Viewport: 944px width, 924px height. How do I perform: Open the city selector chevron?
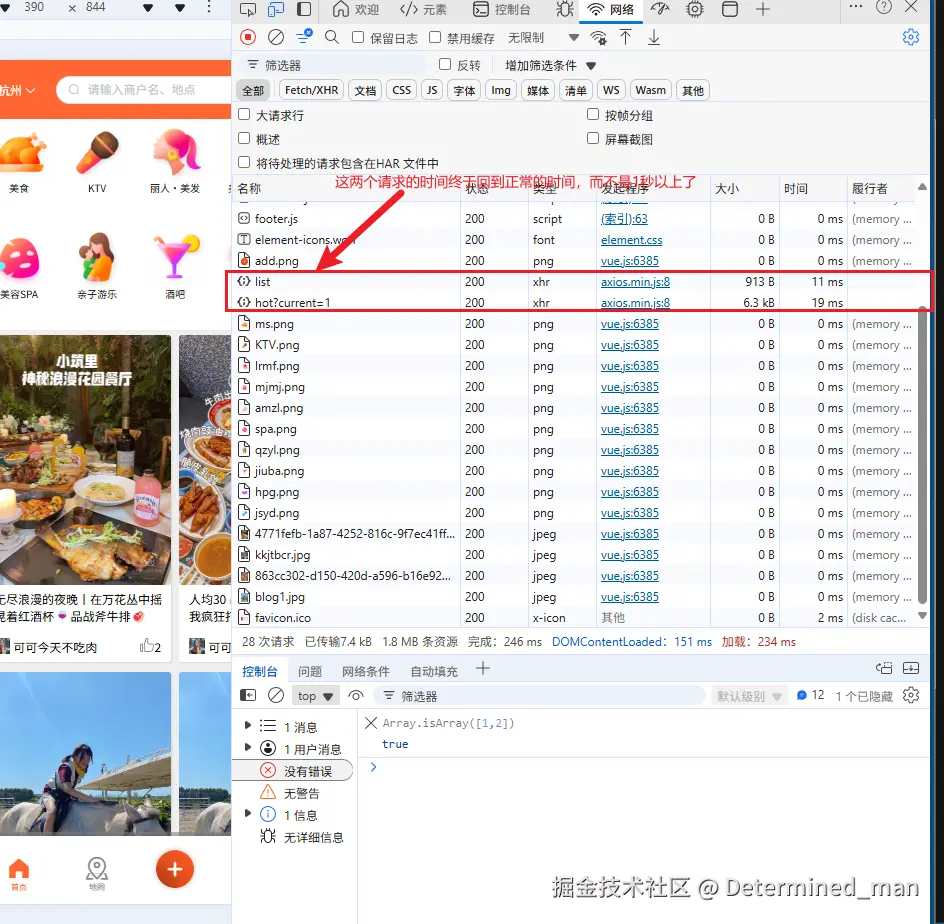[31, 90]
